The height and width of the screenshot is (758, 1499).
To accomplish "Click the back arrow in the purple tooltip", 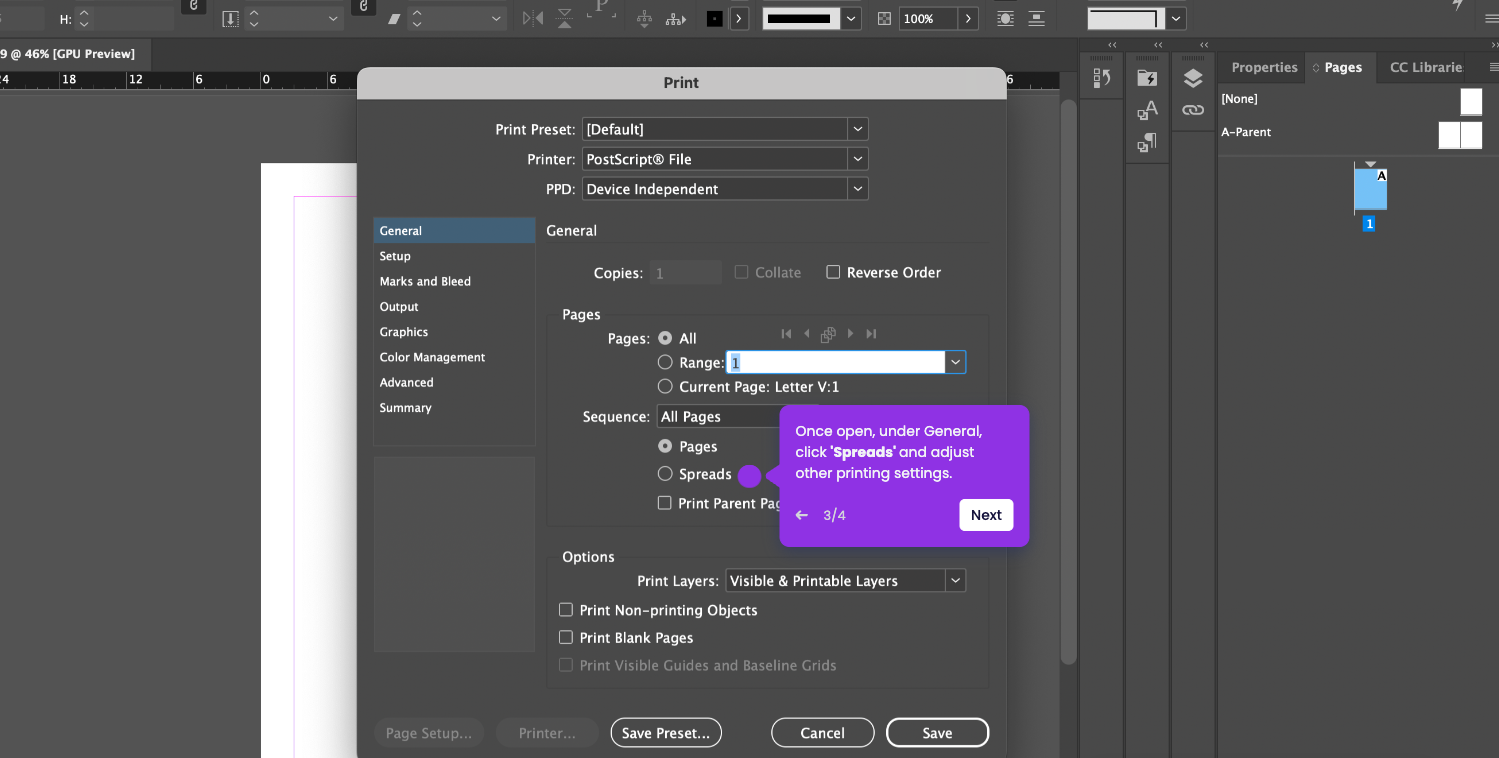I will pos(802,515).
